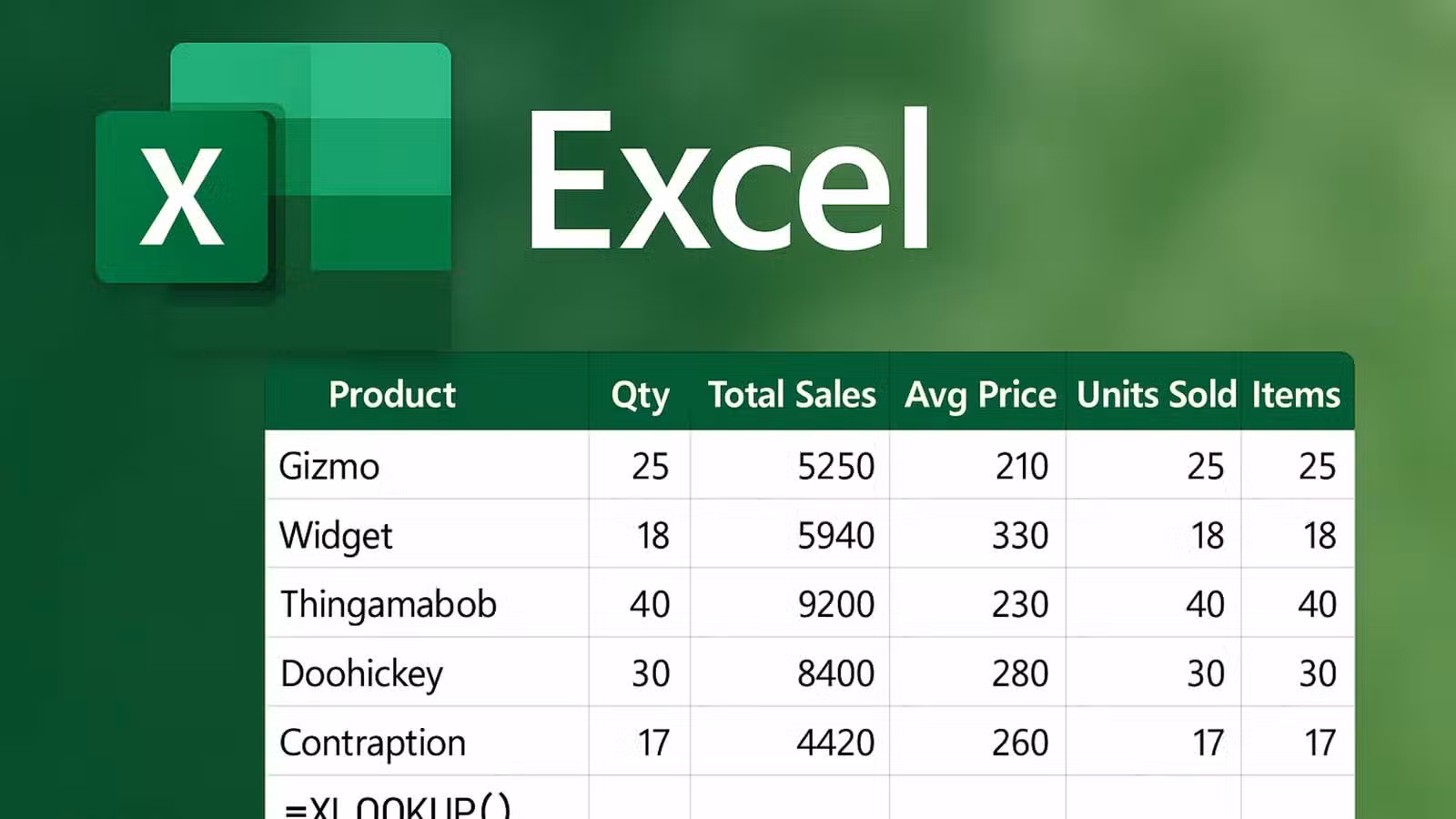Select the Doohickey product cell
1456x819 pixels.
[361, 673]
